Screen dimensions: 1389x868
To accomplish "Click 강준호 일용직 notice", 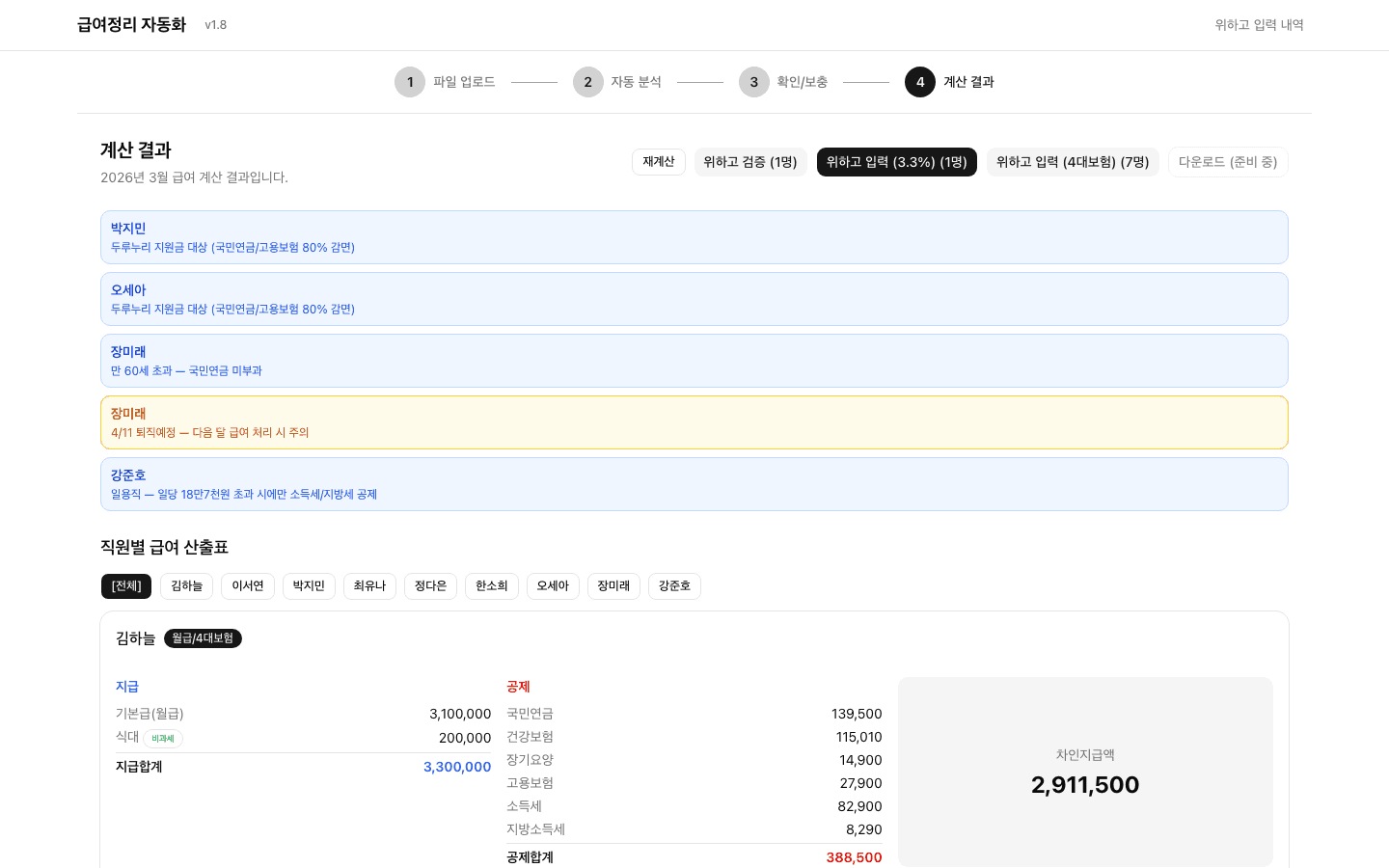I will coord(694,484).
